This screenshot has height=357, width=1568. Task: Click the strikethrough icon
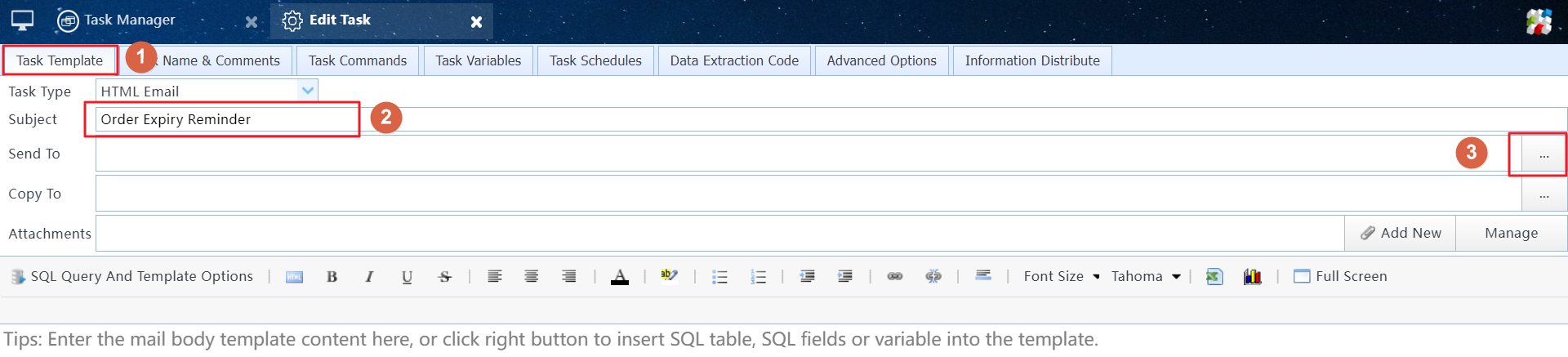click(444, 277)
